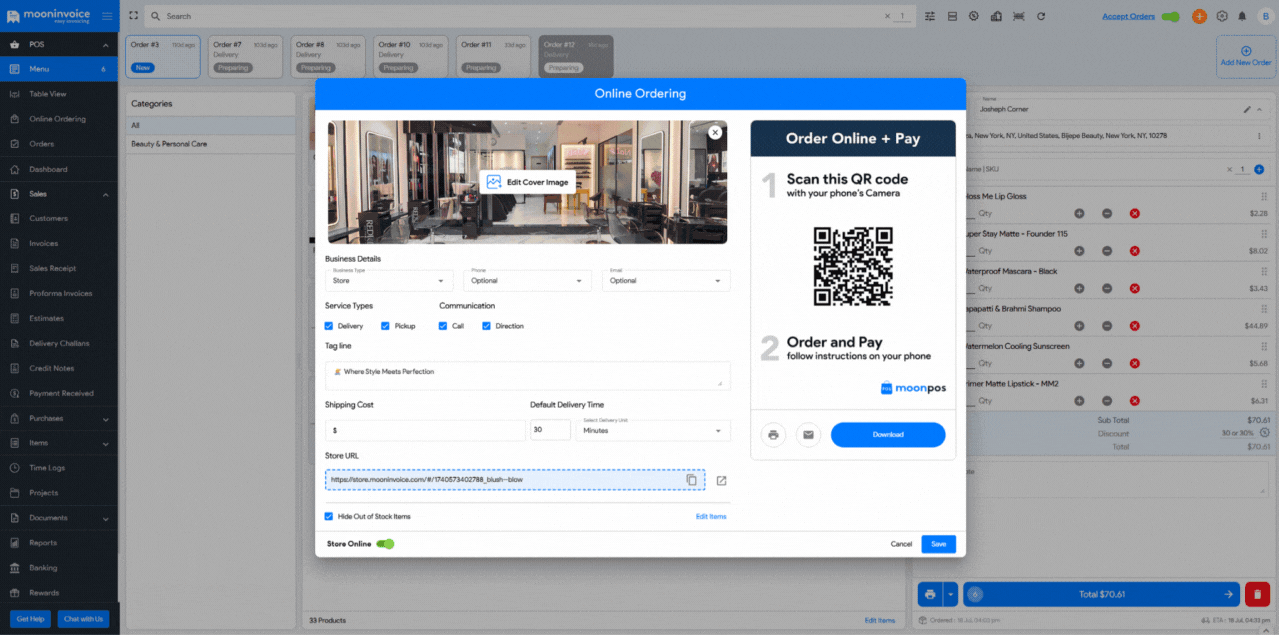Open Customers in sidebar
Screen dimensions: 1279x635
pyautogui.click(x=59, y=218)
